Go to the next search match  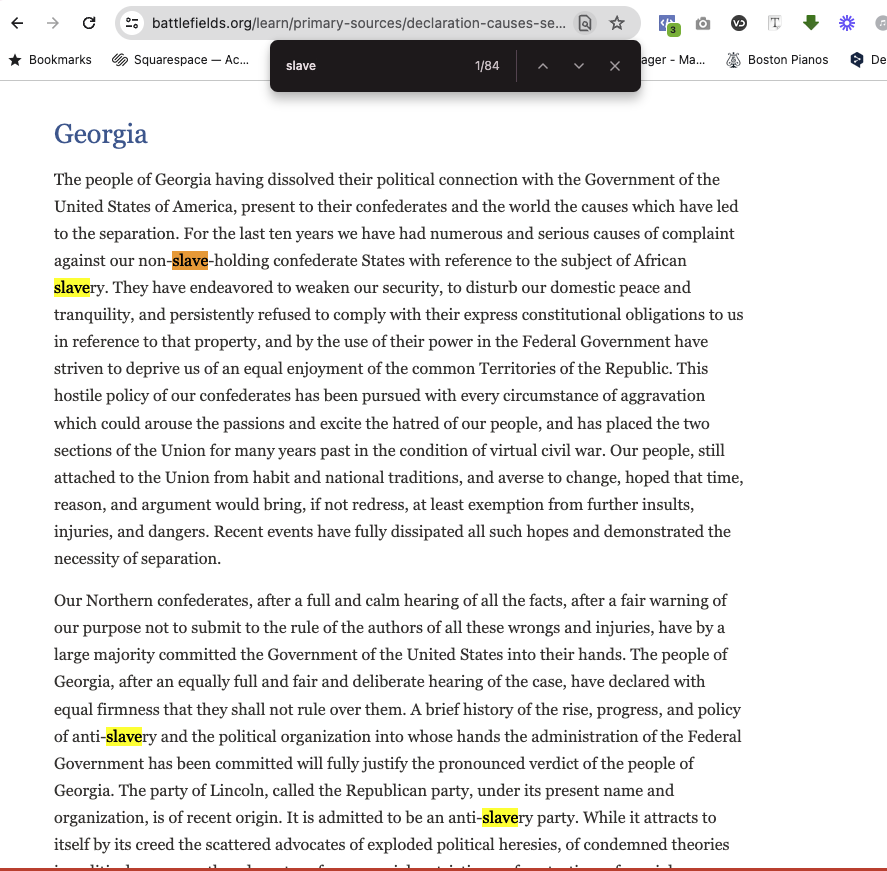579,66
